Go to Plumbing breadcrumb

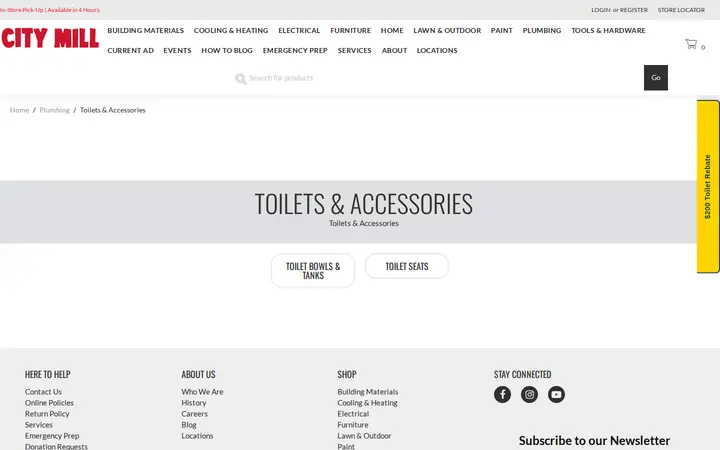click(x=55, y=110)
